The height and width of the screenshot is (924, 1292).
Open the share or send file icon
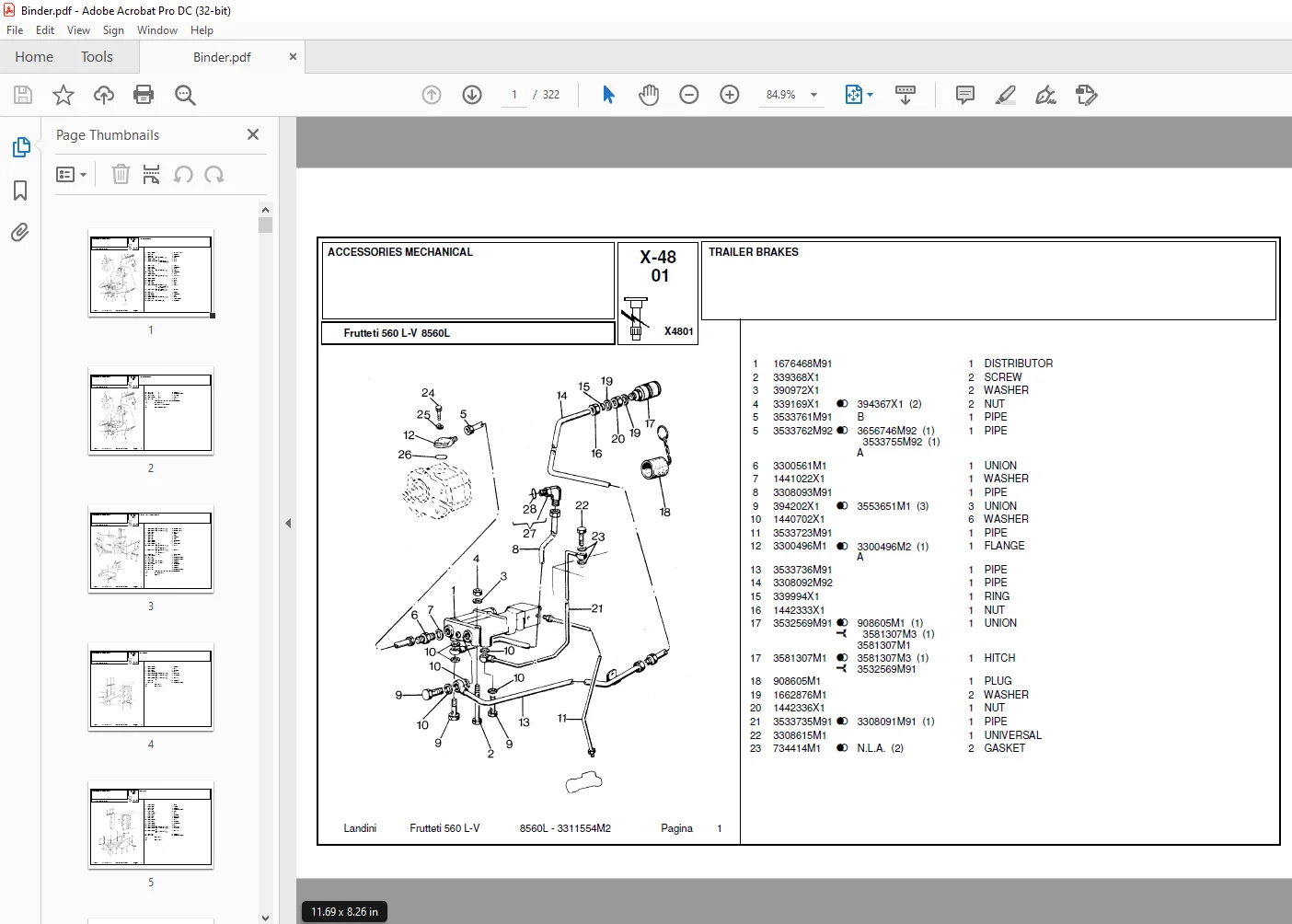point(1087,95)
